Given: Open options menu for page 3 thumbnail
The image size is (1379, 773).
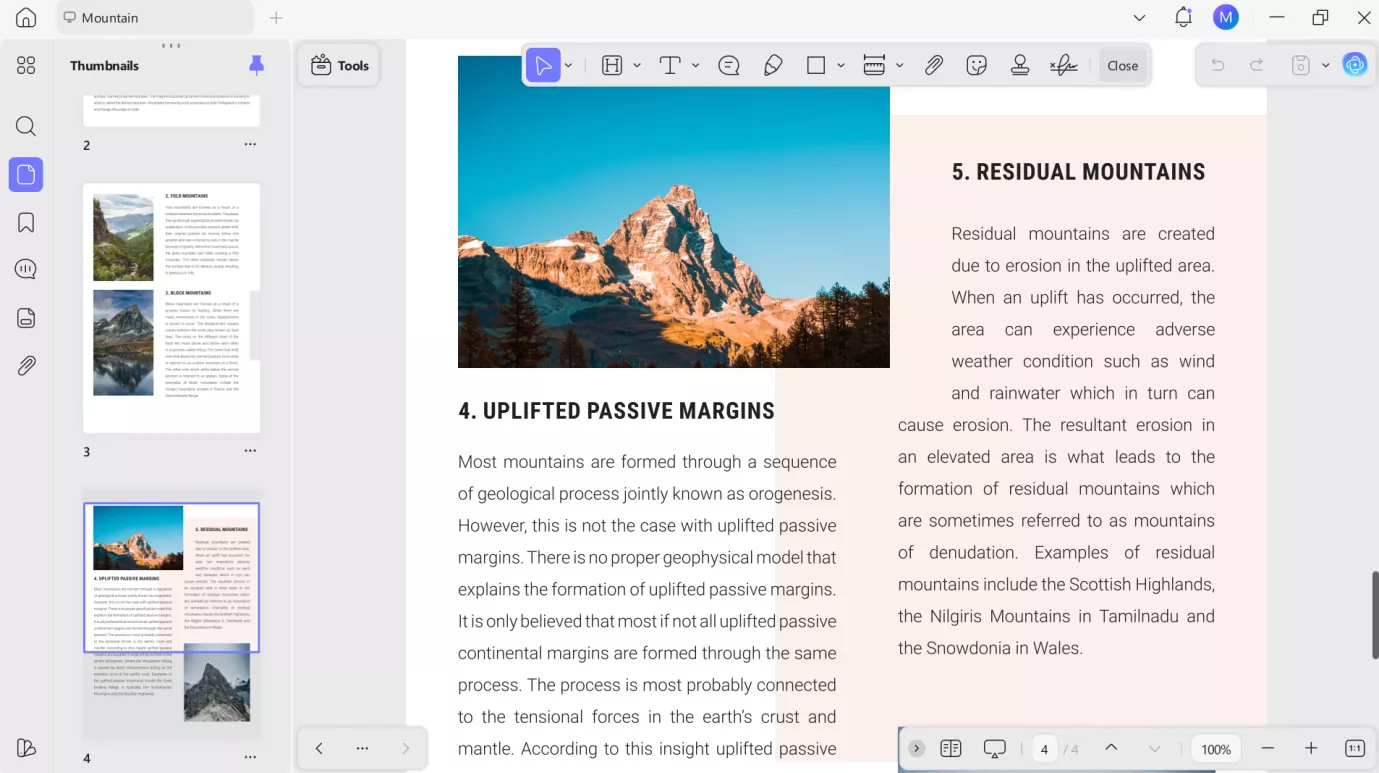Looking at the screenshot, I should pos(250,451).
